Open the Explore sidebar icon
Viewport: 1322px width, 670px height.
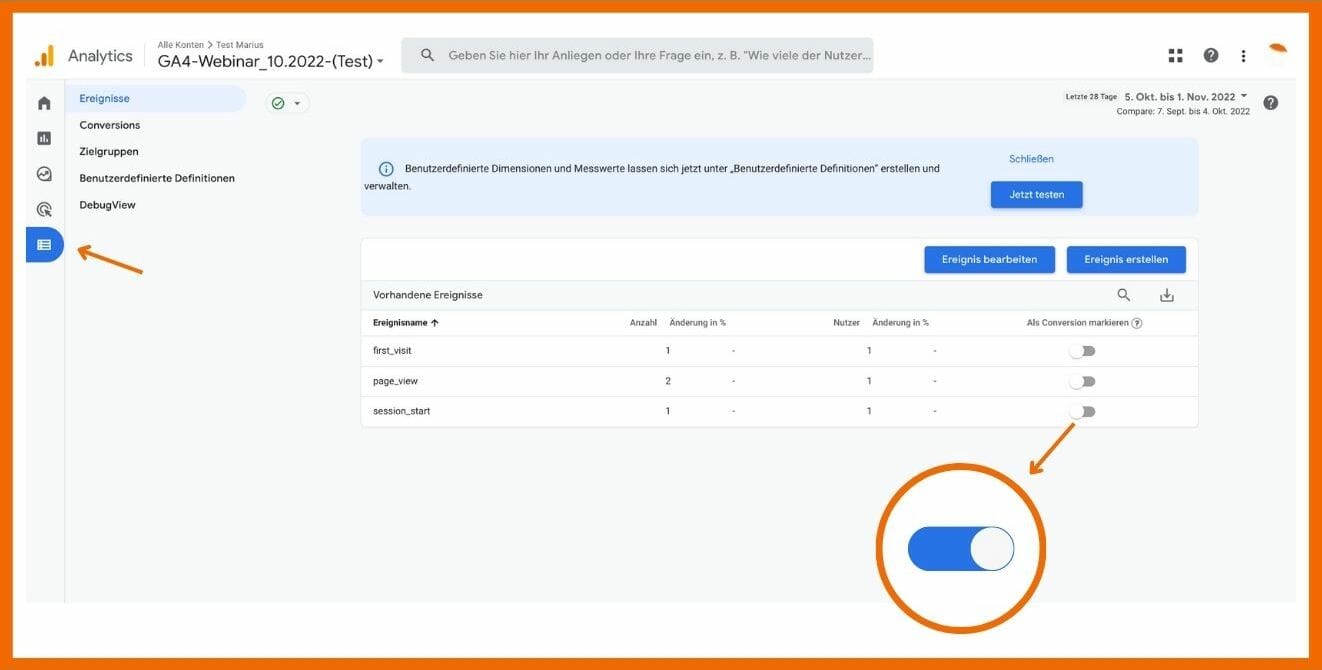pos(44,174)
